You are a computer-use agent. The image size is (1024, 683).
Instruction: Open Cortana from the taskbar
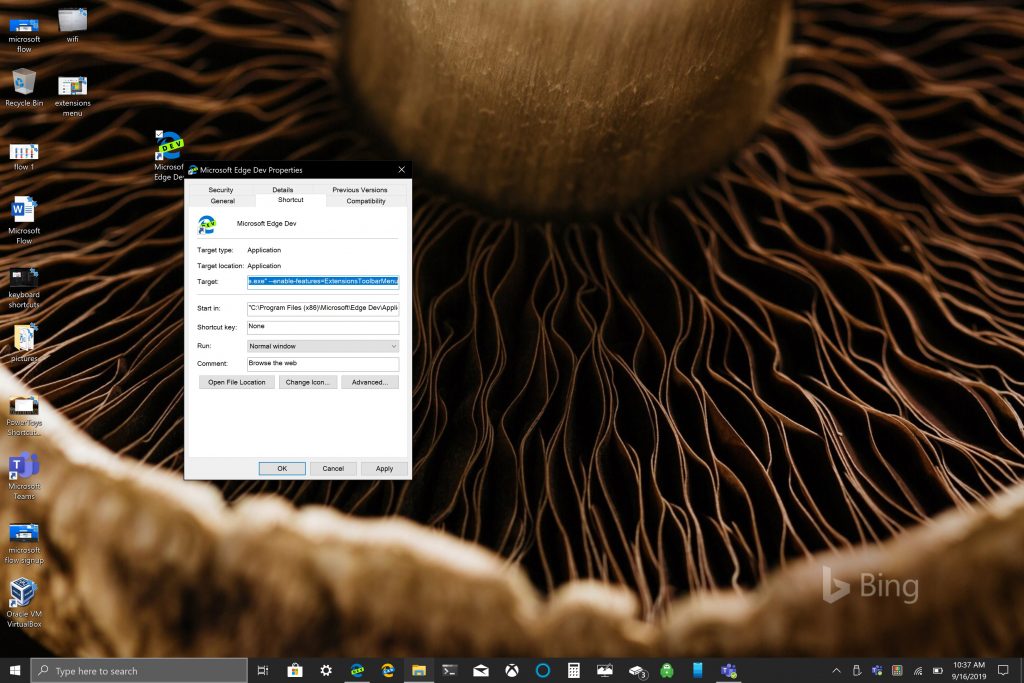tap(543, 670)
